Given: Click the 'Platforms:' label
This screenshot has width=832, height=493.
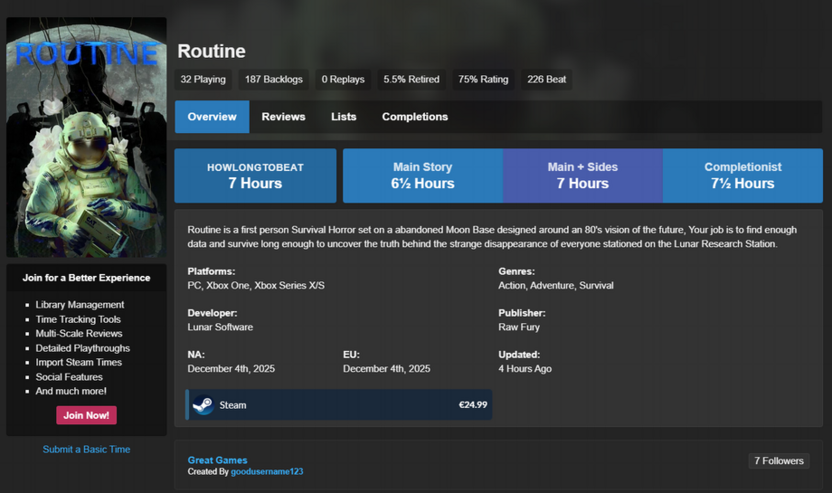Looking at the screenshot, I should point(211,271).
